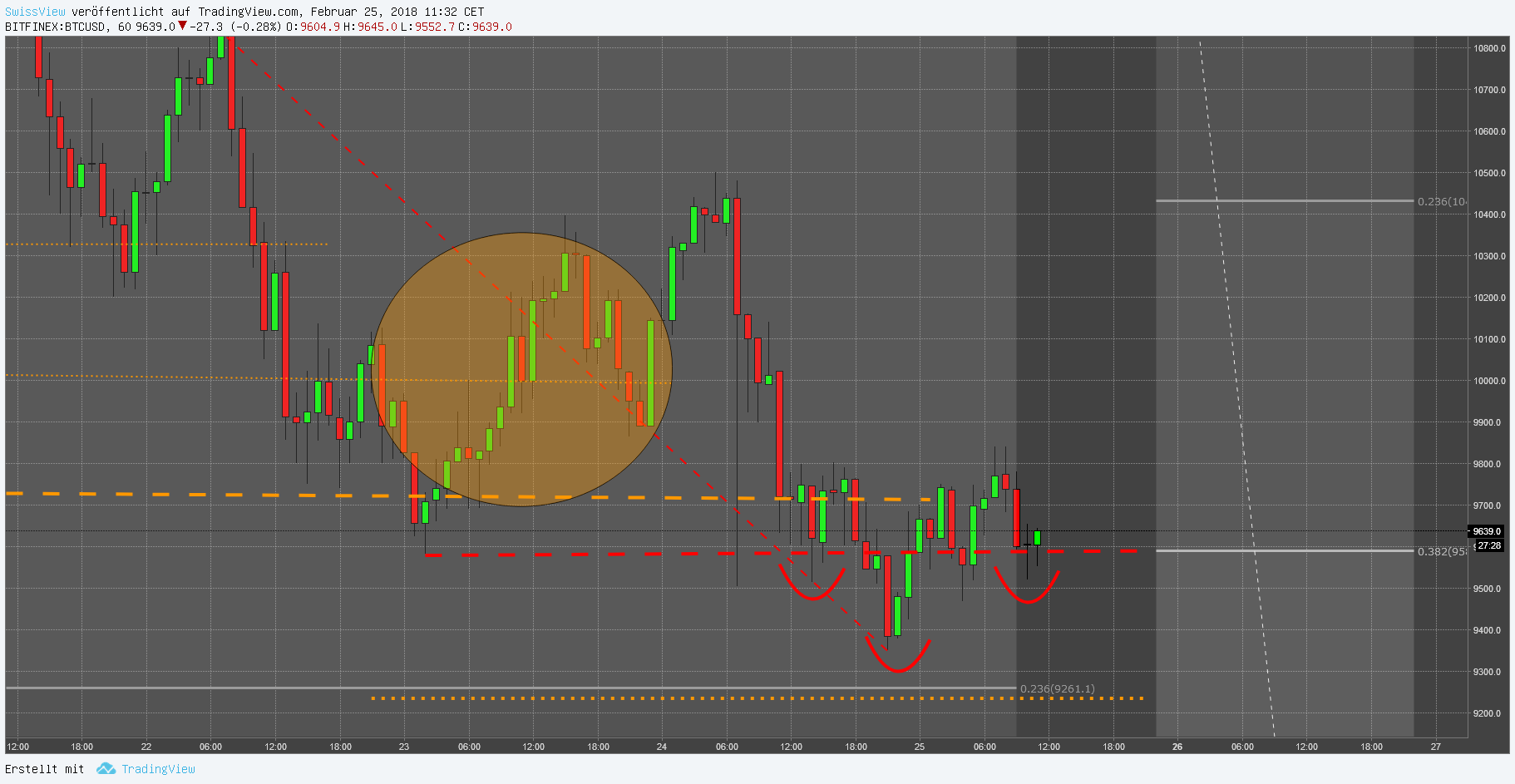
Task: Click the 9300.0 price axis label
Action: (1487, 672)
